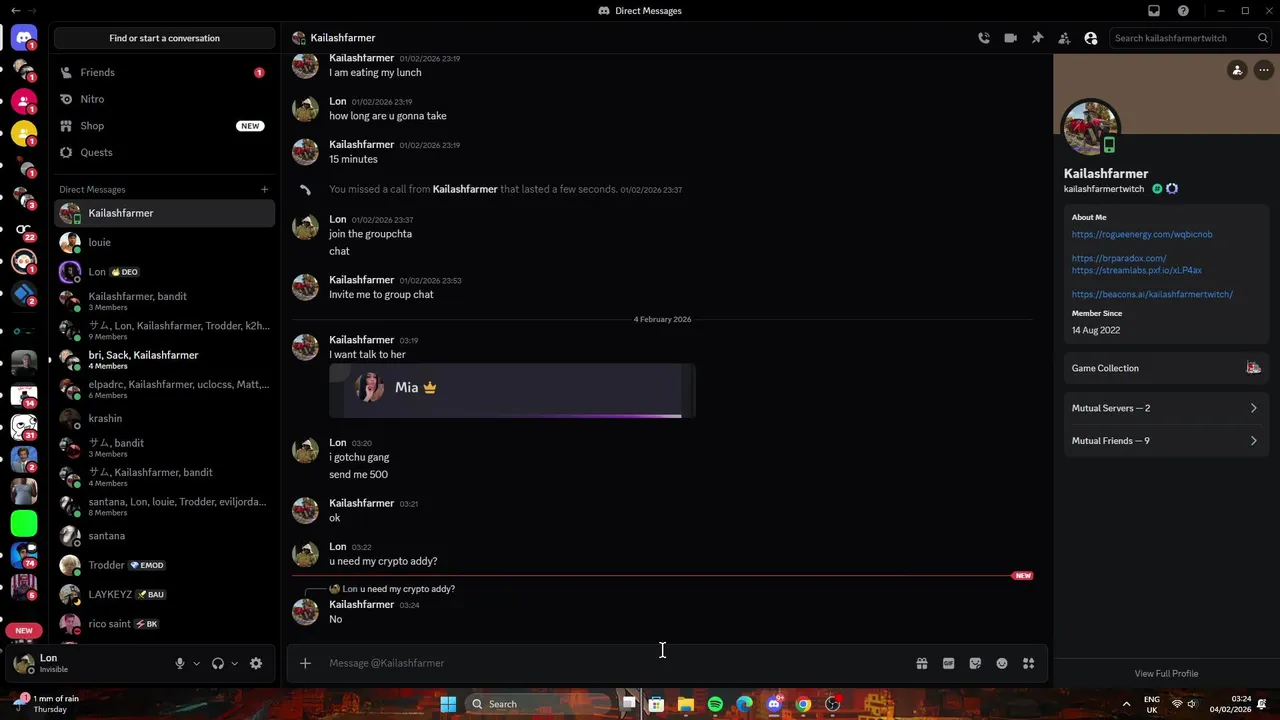Open the gift icon in message bar
The height and width of the screenshot is (720, 1280).
[x=922, y=663]
